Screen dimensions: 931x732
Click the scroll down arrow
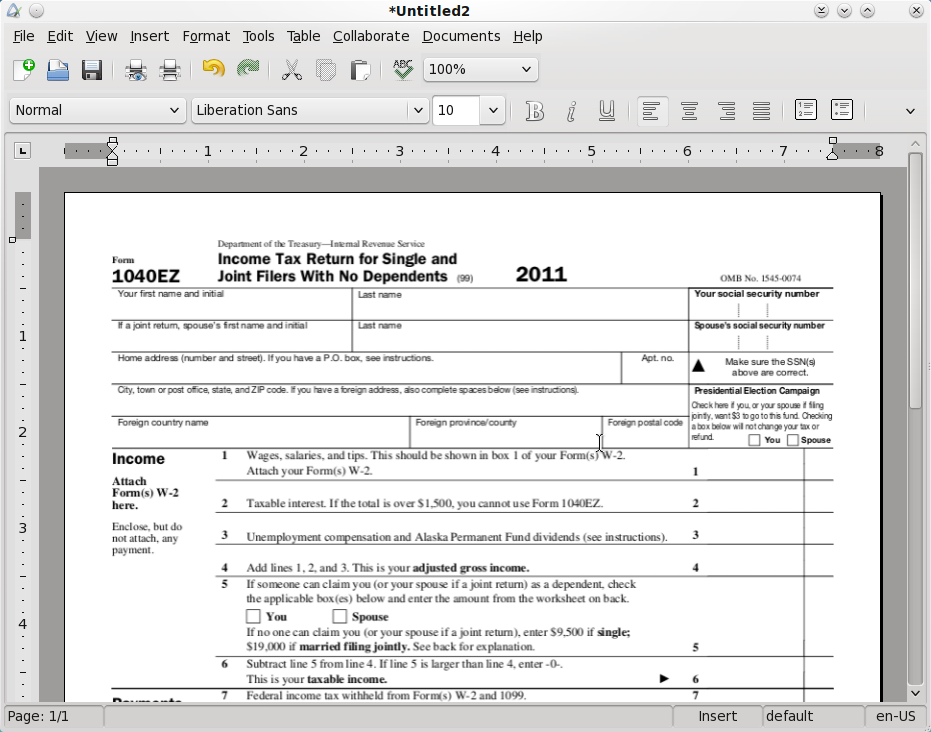point(915,693)
